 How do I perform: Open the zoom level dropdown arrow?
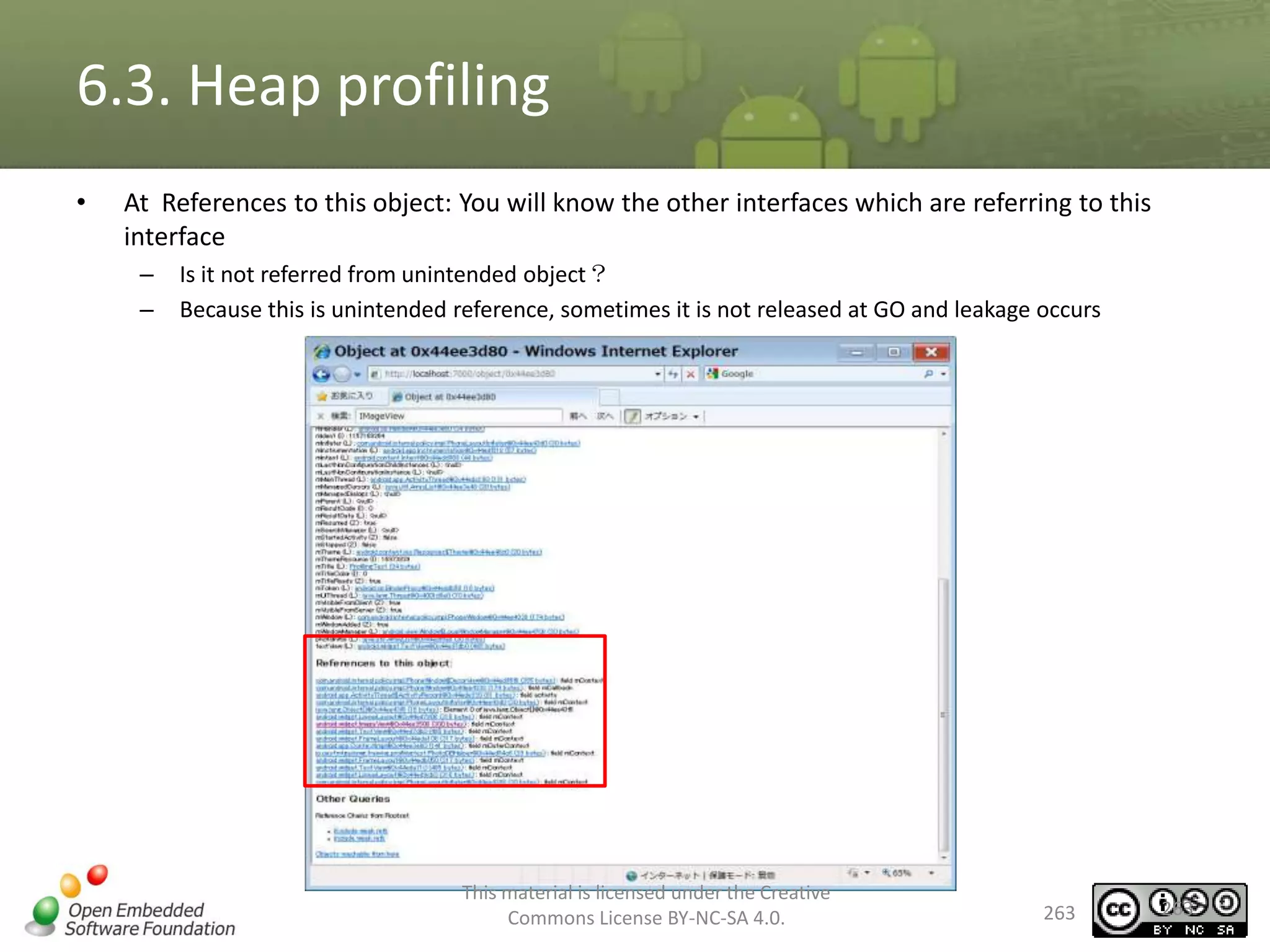pos(931,873)
